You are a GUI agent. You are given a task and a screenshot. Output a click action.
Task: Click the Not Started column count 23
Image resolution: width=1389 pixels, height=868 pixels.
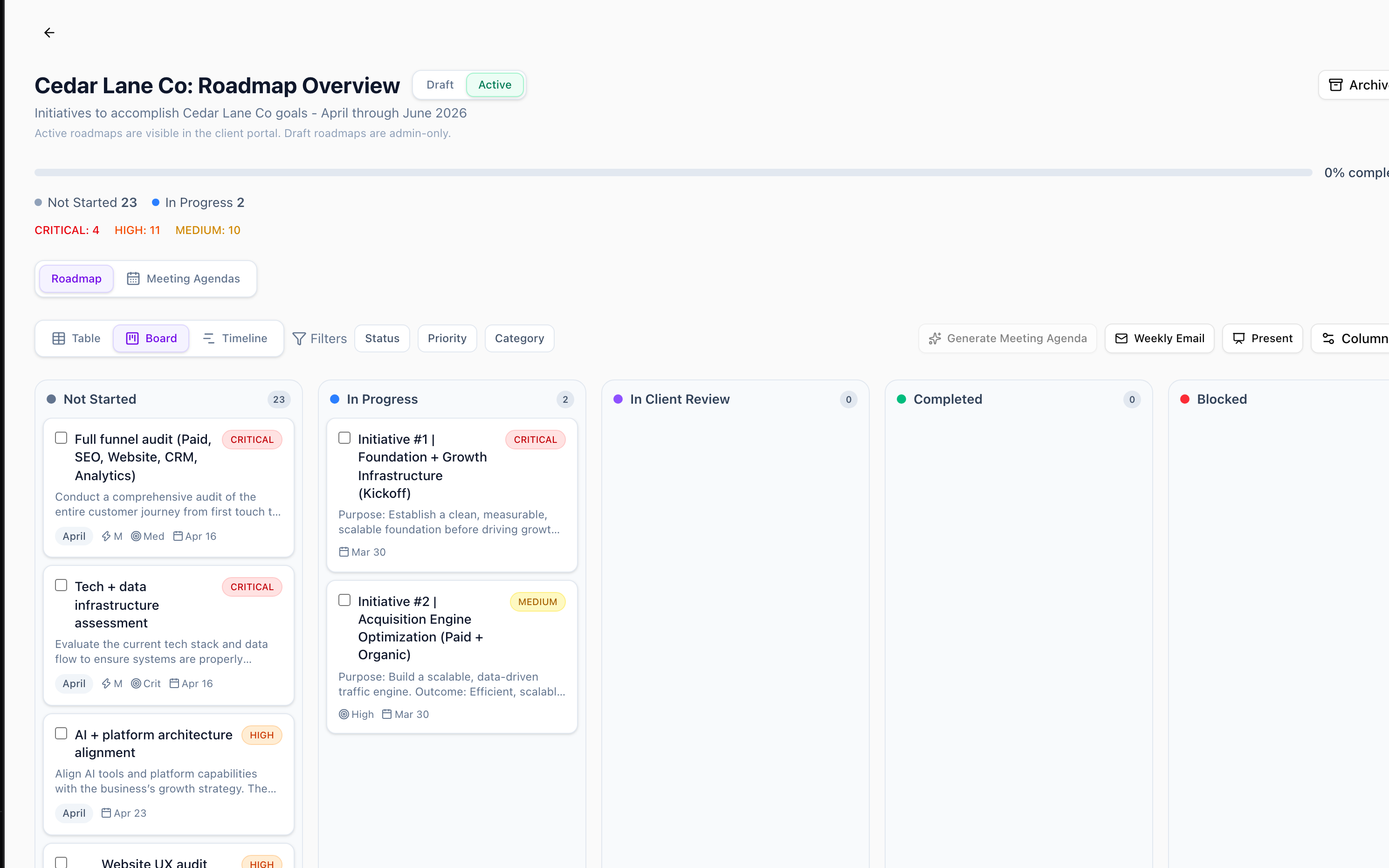tap(279, 400)
